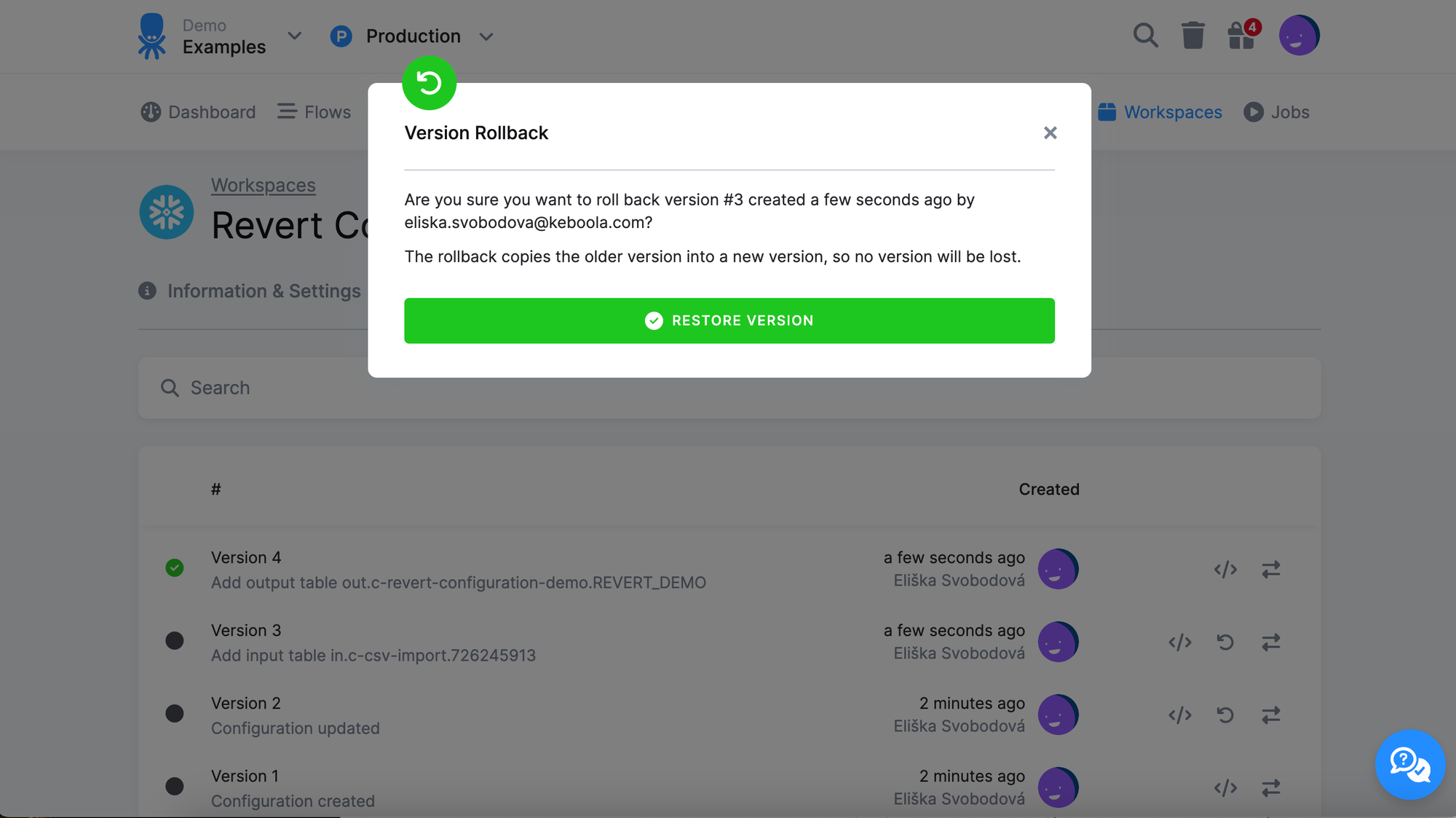View the code icon for Version 3
The height and width of the screenshot is (818, 1456).
click(x=1180, y=642)
